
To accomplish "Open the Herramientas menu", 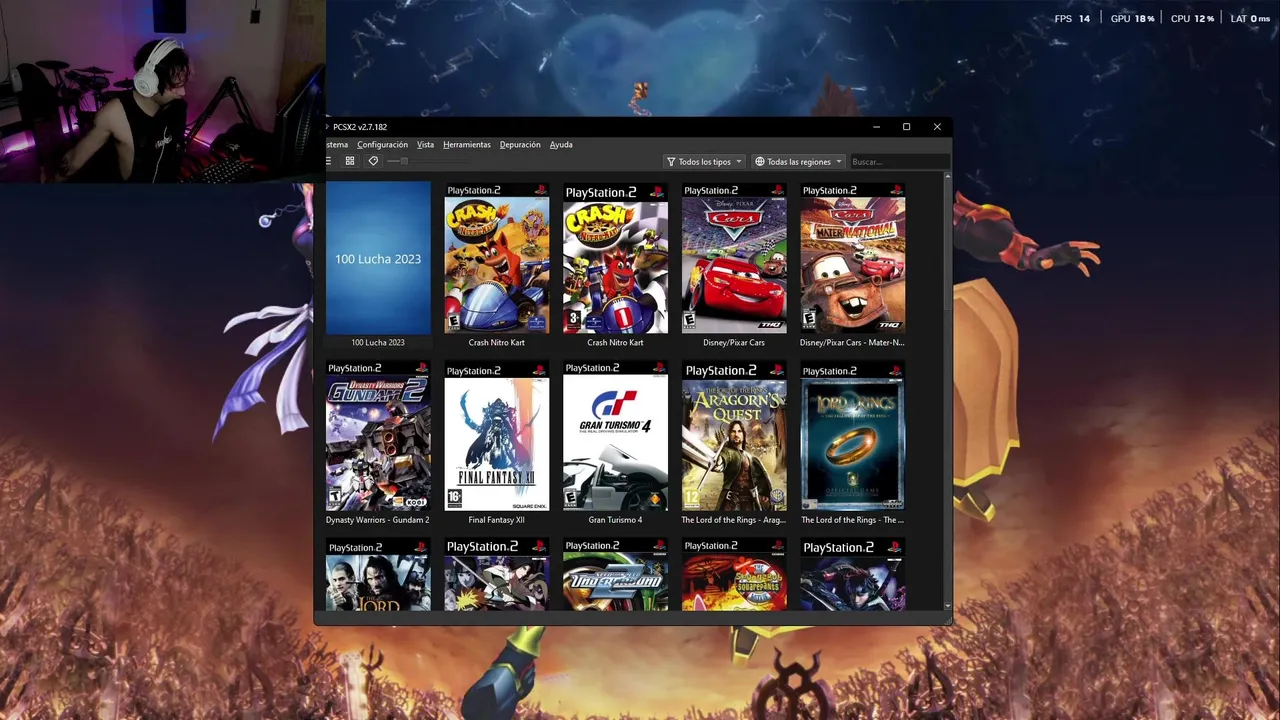I will point(467,144).
